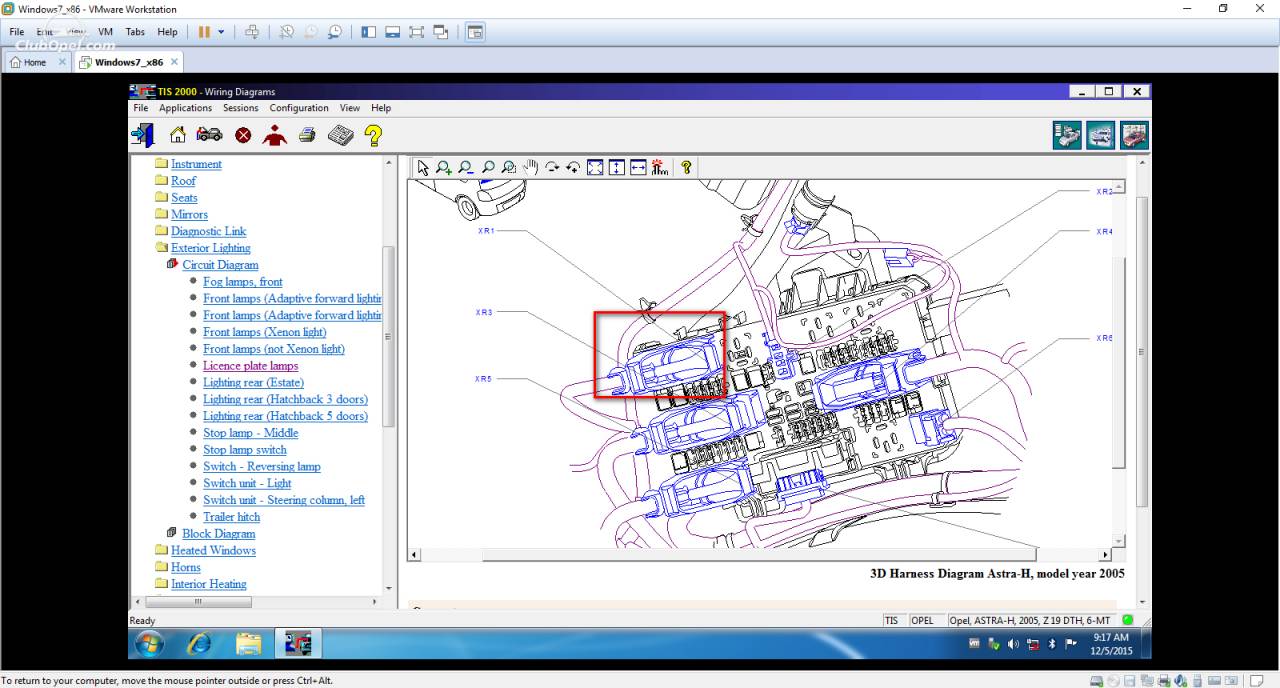1280x688 pixels.
Task: Click the first top-right TIS application icon
Action: point(1068,135)
